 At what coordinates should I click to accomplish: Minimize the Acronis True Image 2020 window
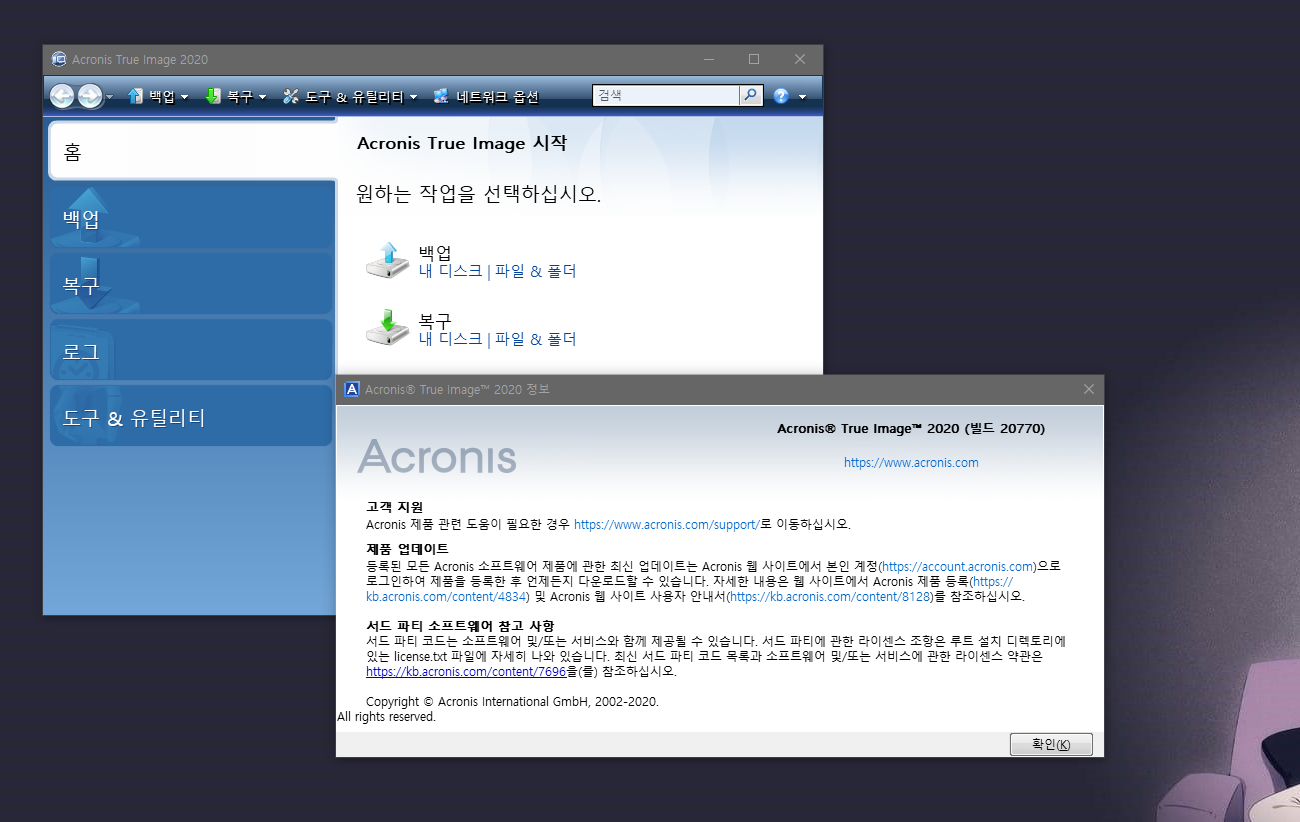click(x=708, y=59)
